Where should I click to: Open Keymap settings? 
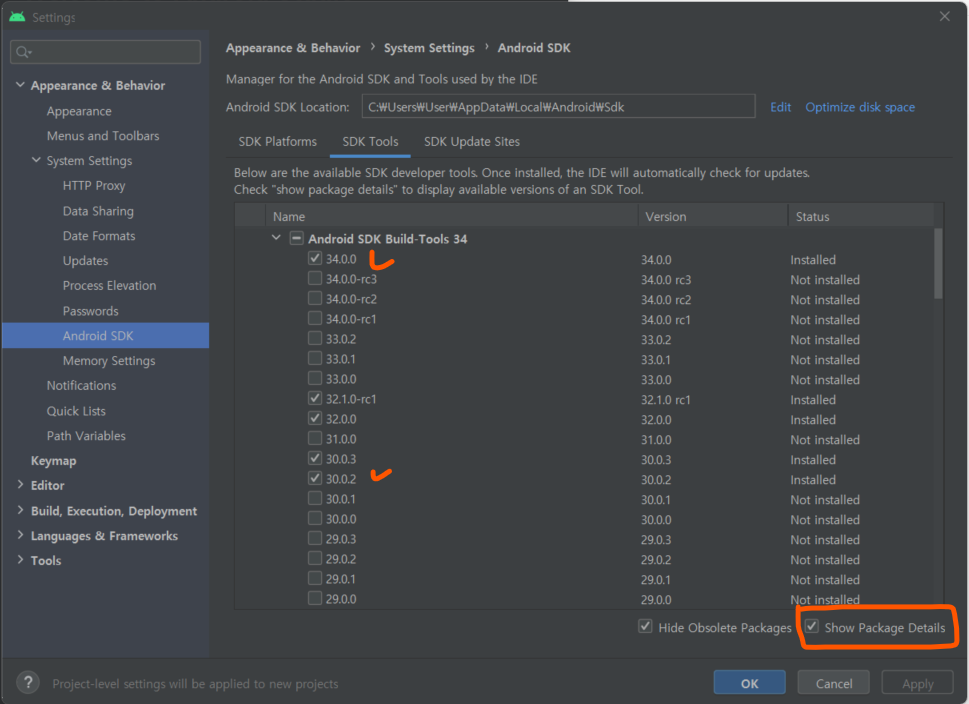[54, 461]
